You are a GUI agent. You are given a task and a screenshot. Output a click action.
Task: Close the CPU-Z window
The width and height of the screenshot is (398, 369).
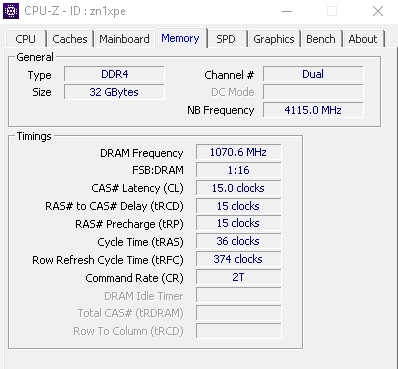coord(378,11)
